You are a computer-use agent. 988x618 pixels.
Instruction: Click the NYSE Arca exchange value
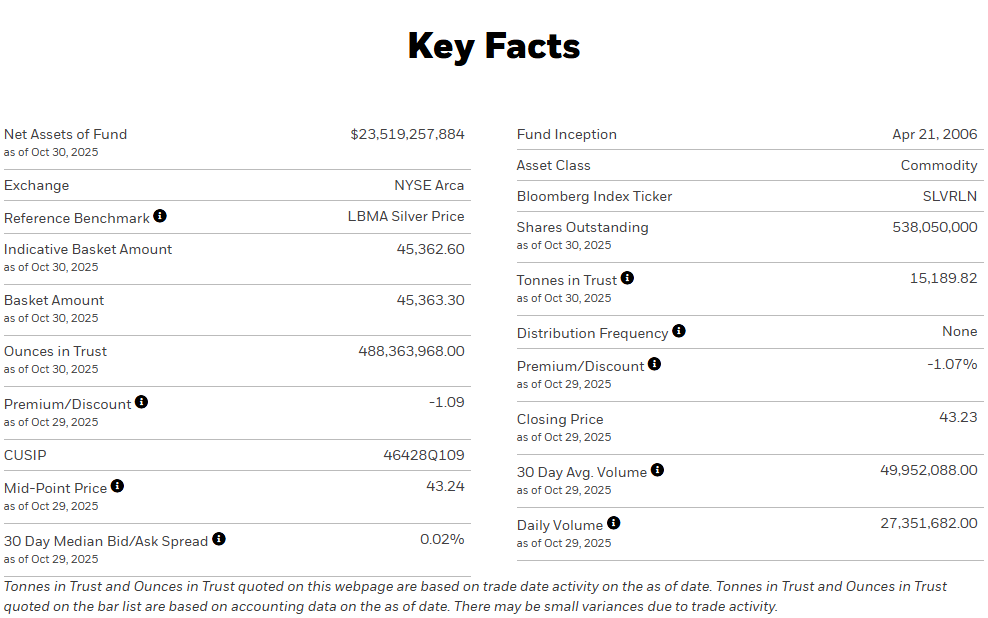pos(429,185)
